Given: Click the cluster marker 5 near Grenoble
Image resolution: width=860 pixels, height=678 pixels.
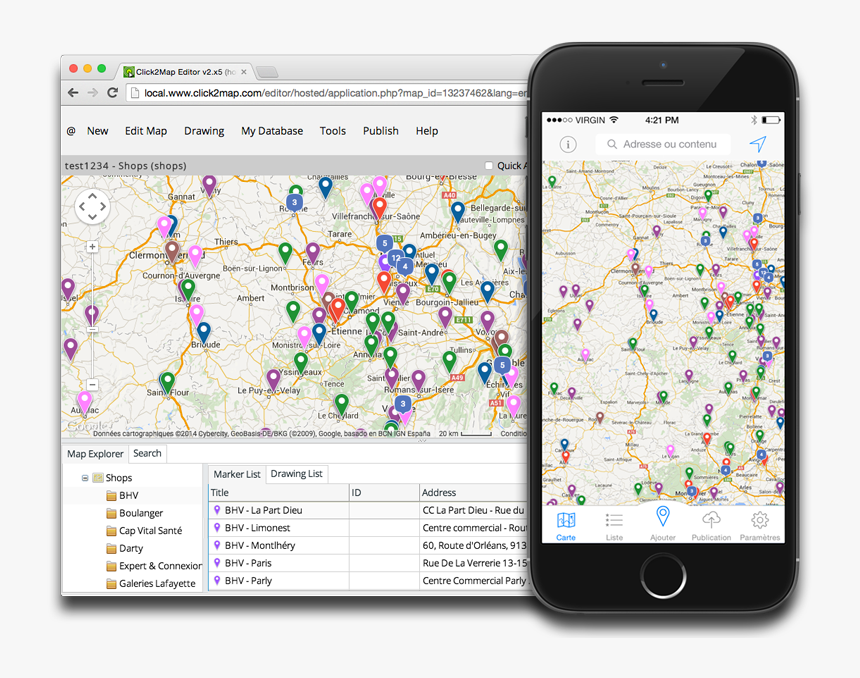Looking at the screenshot, I should (x=502, y=365).
